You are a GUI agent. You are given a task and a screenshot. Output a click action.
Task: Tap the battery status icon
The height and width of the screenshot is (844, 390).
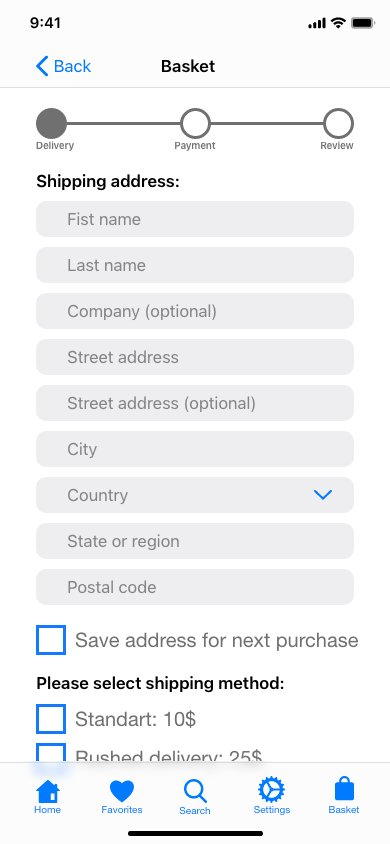coord(363,23)
